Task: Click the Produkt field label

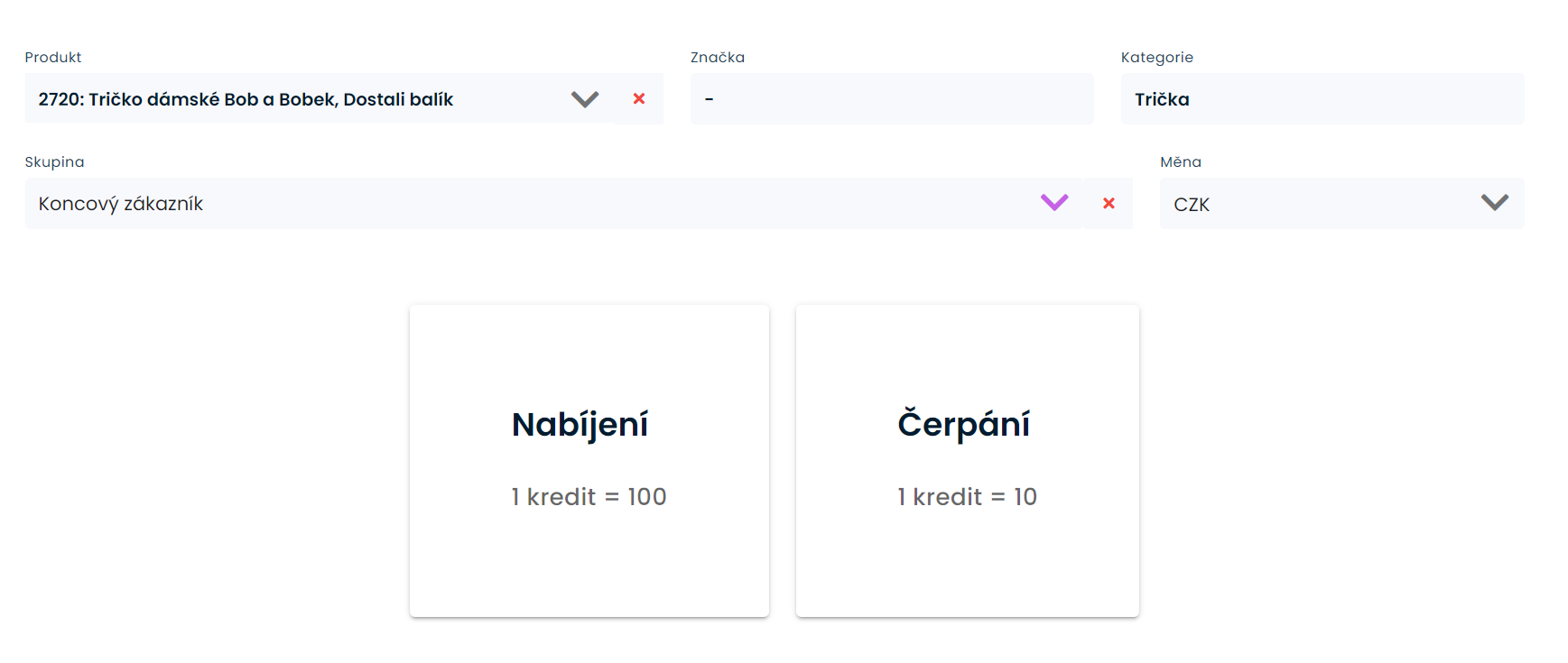Action: click(x=53, y=58)
